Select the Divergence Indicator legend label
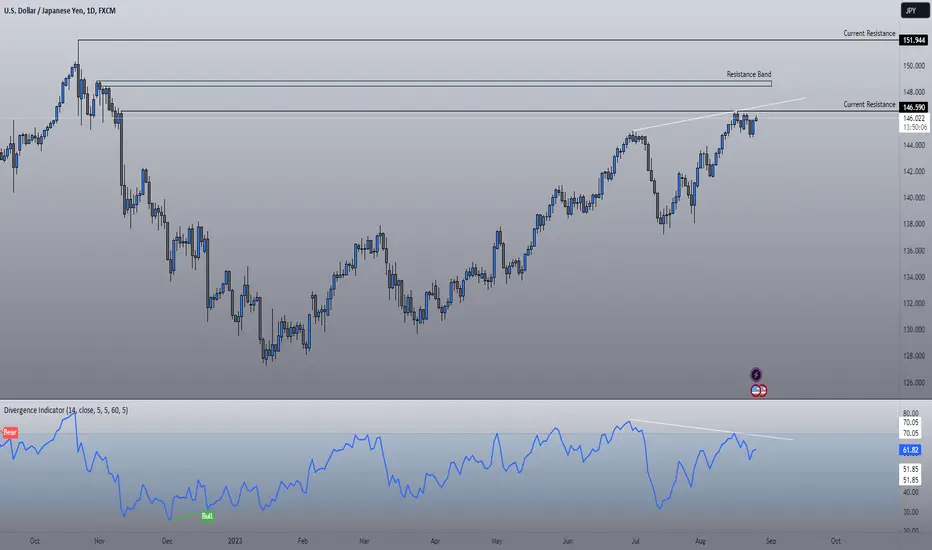Viewport: 932px width, 550px height. pyautogui.click(x=65, y=410)
